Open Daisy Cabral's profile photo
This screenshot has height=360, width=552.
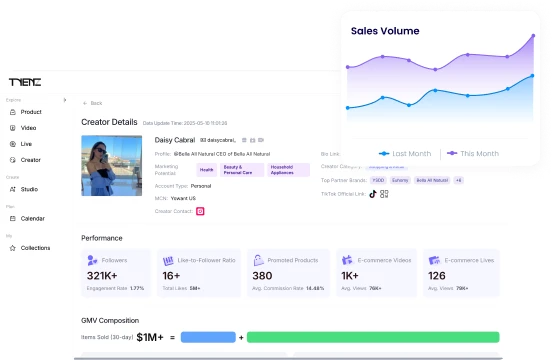click(x=112, y=165)
